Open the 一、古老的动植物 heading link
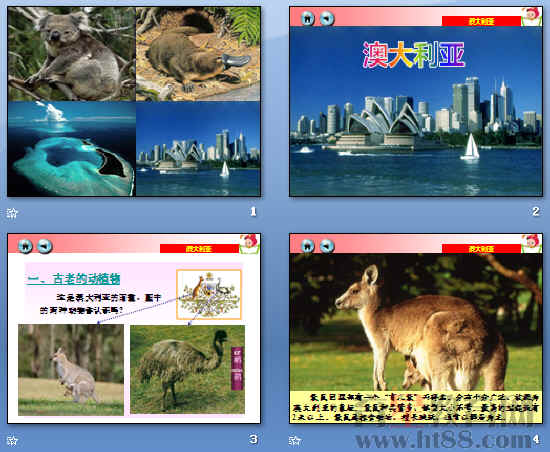Viewport: 550px width, 452px height. (74, 279)
